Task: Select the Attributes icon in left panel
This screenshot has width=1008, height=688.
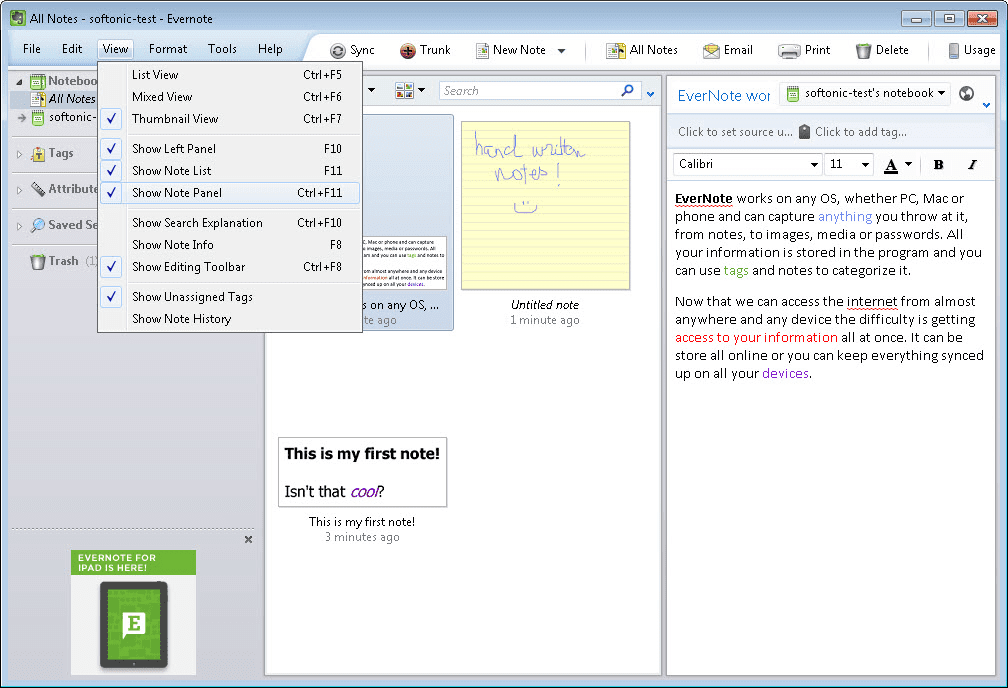Action: pos(38,189)
